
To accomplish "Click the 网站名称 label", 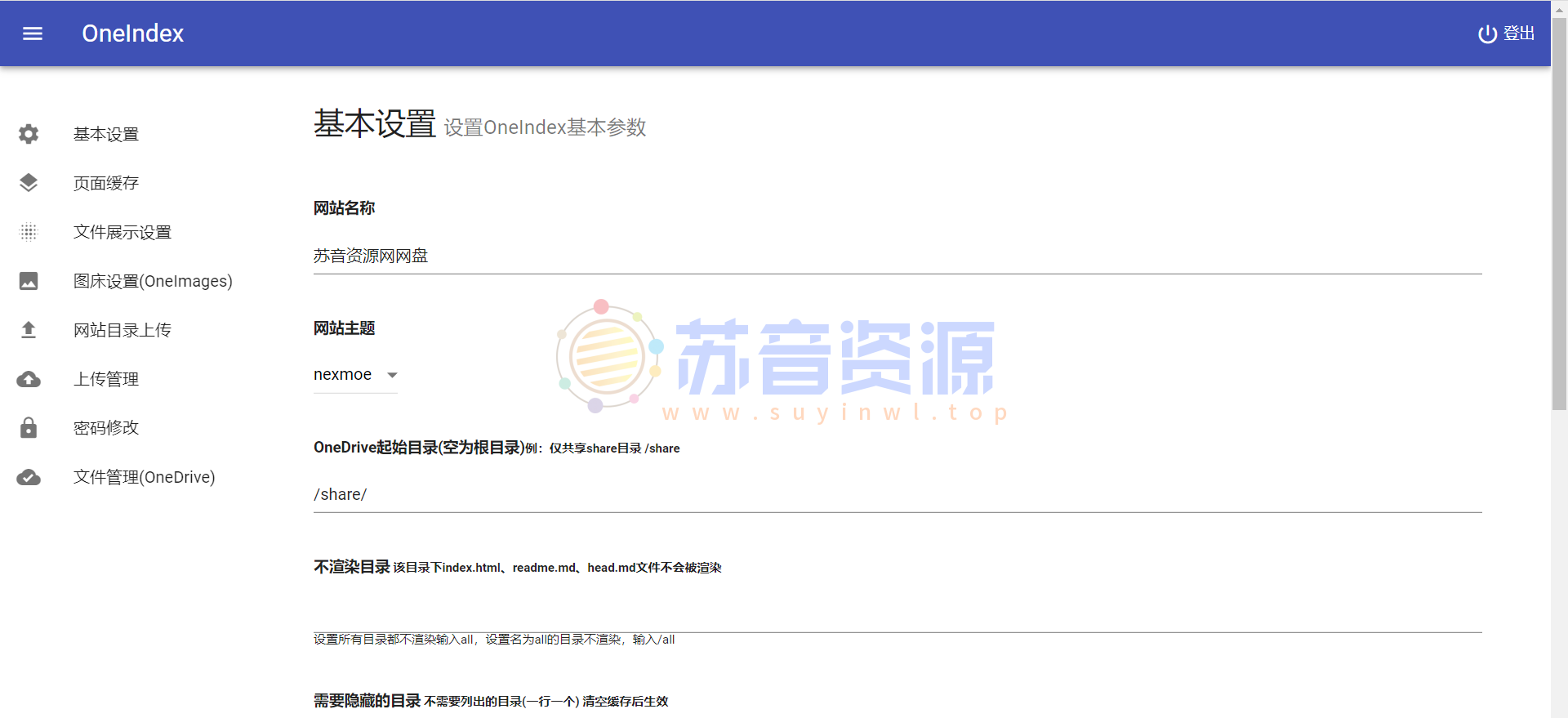I will 345,208.
